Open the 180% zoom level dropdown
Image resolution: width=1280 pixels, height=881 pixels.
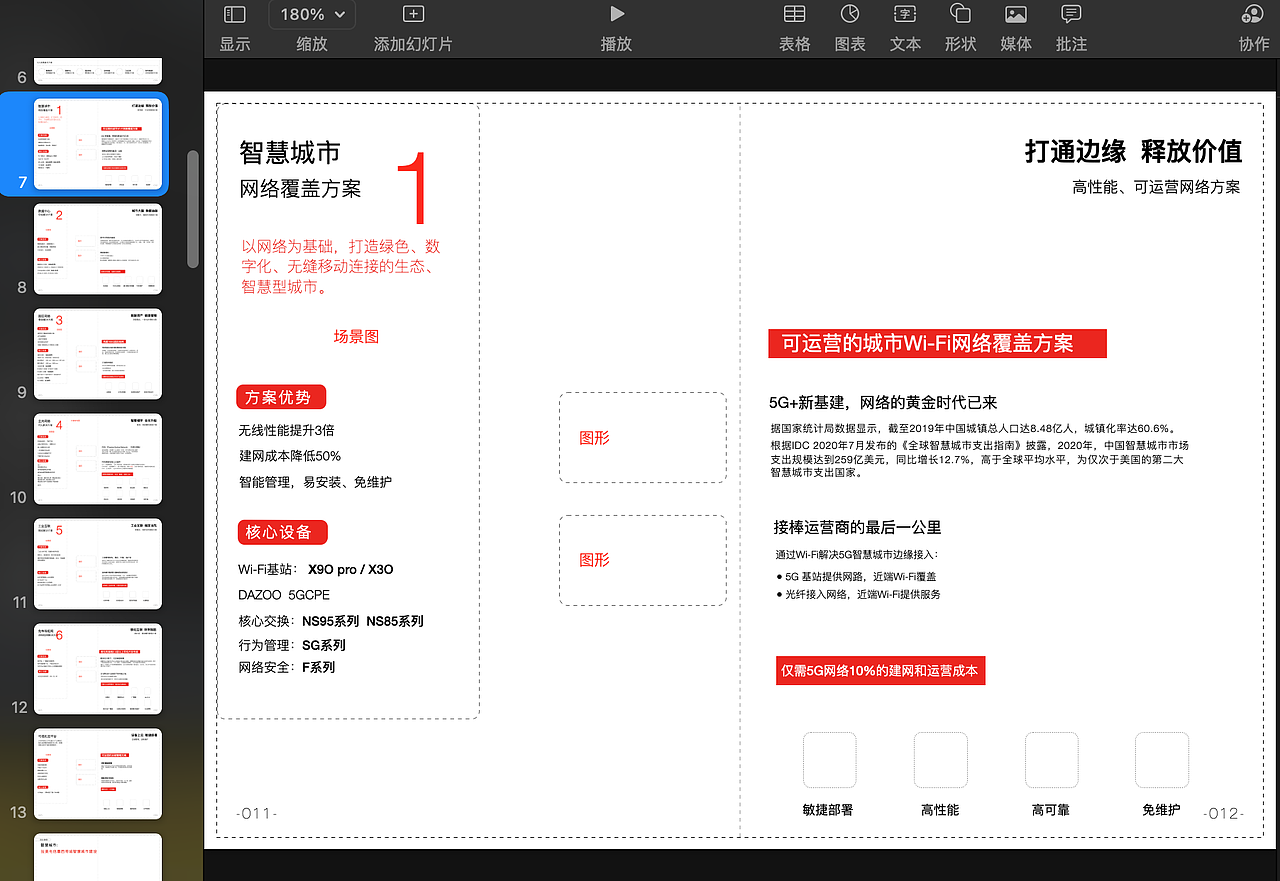[311, 14]
